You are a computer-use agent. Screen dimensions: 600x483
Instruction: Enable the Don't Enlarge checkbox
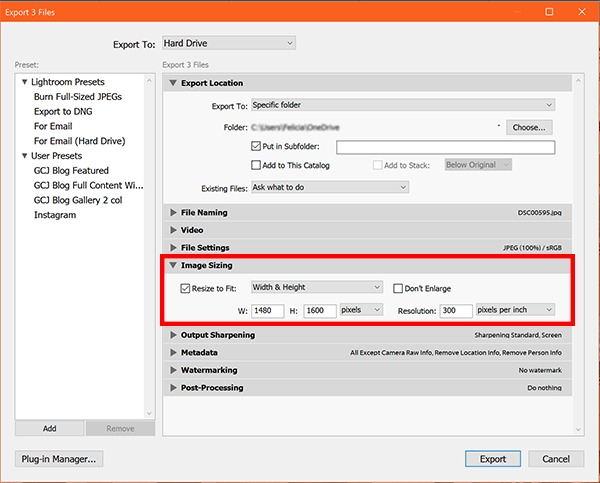(398, 288)
